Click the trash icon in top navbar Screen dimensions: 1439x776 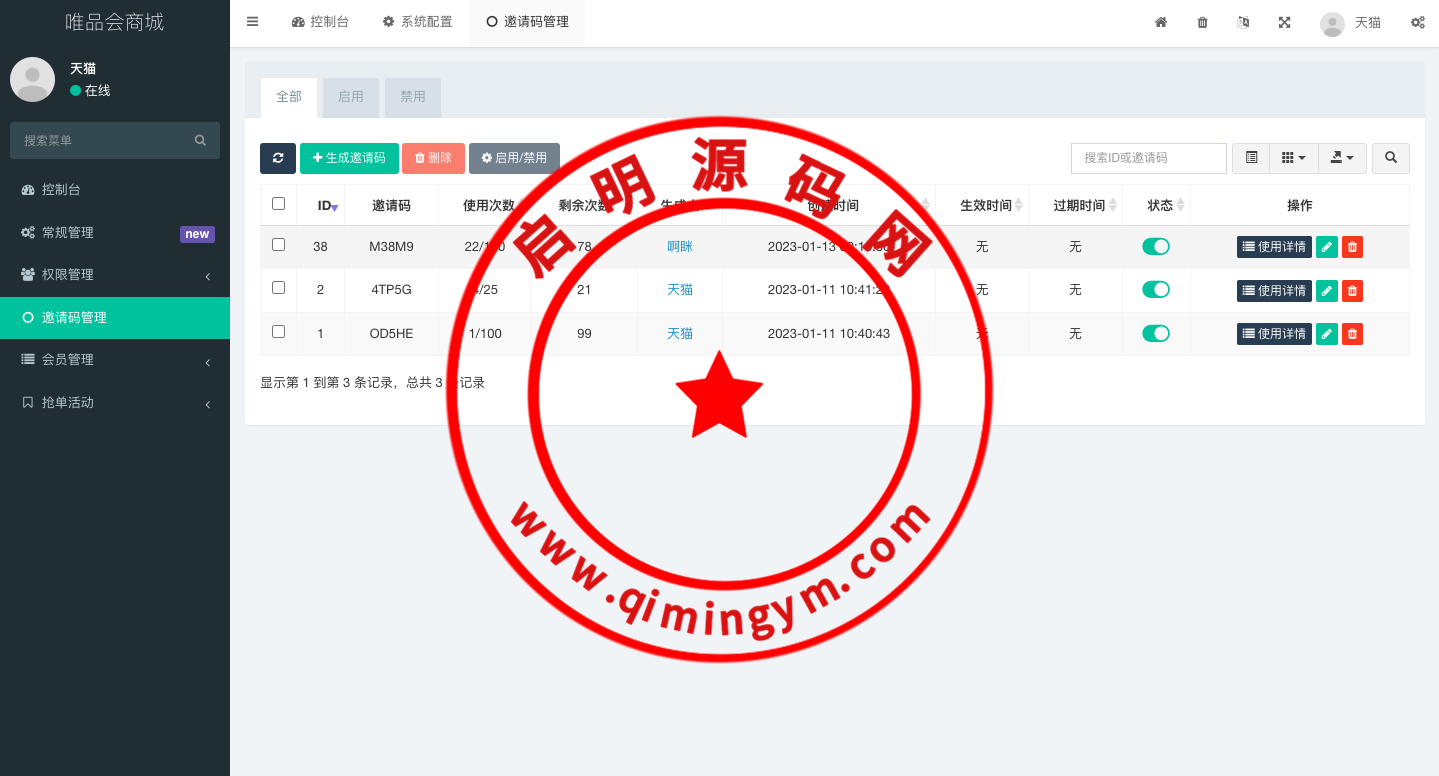click(x=1202, y=22)
